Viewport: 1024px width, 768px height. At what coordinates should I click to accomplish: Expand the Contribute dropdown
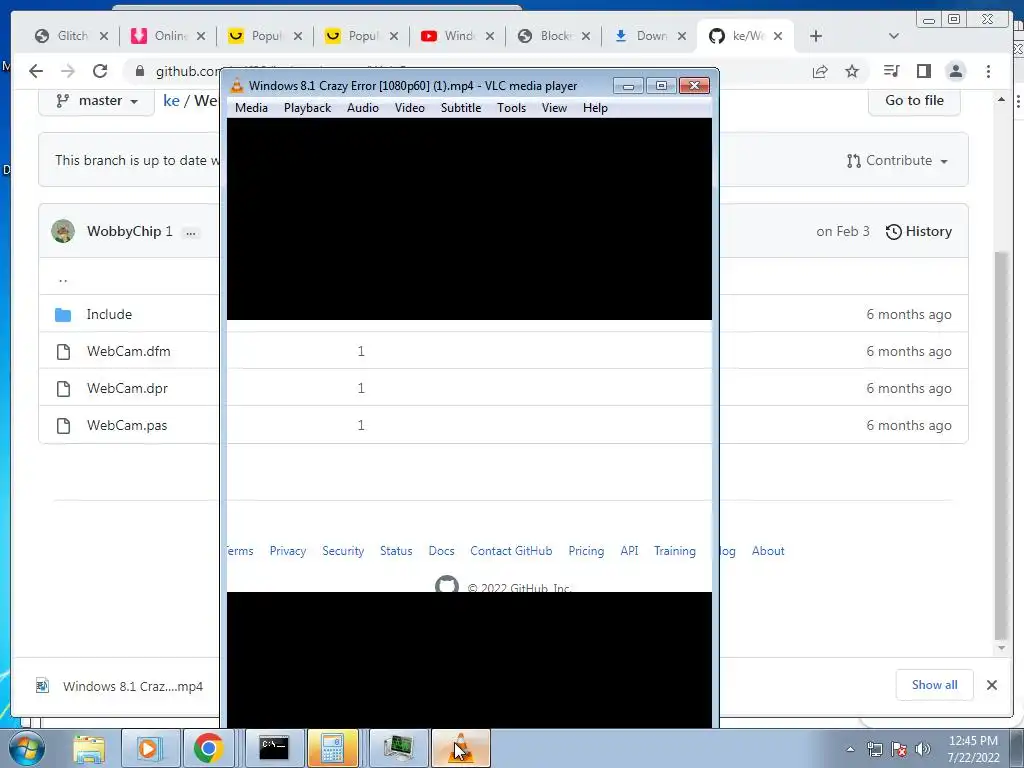coord(897,161)
